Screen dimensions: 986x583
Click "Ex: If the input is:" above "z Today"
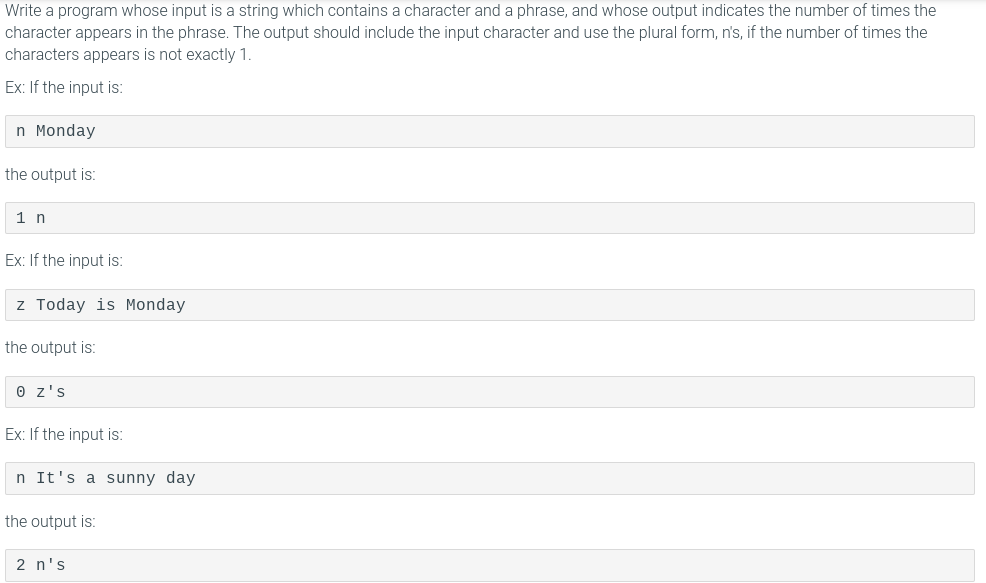click(64, 260)
